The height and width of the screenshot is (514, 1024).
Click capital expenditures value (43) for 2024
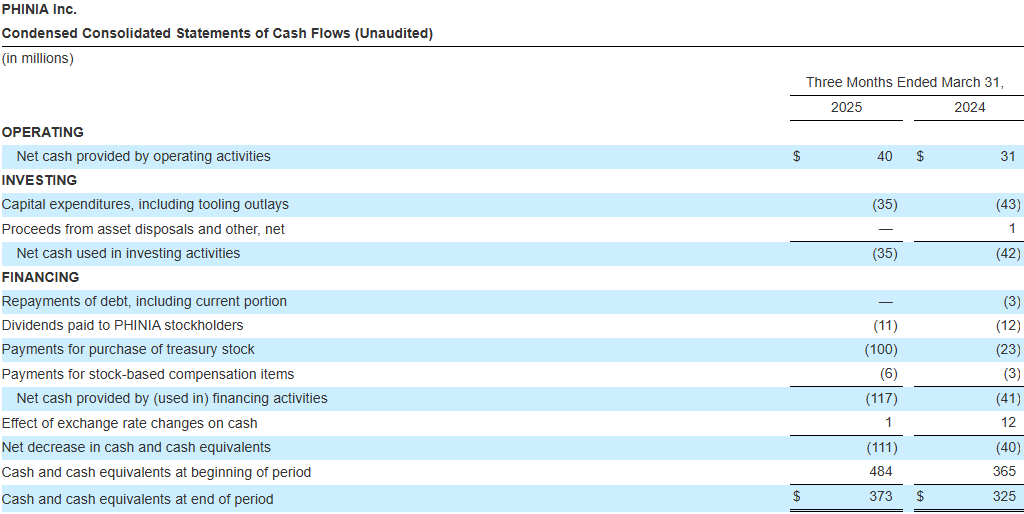coord(1008,205)
